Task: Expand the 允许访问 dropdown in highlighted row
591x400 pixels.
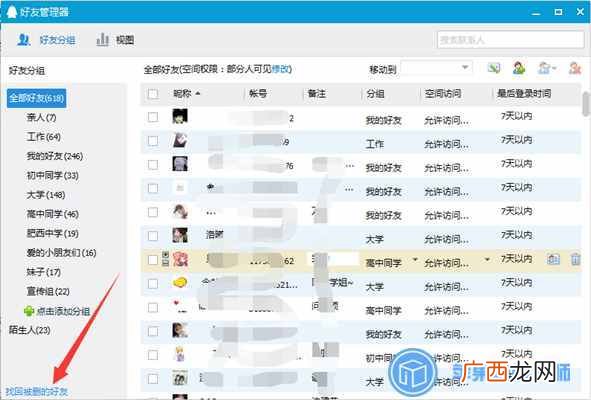Action: 487,259
